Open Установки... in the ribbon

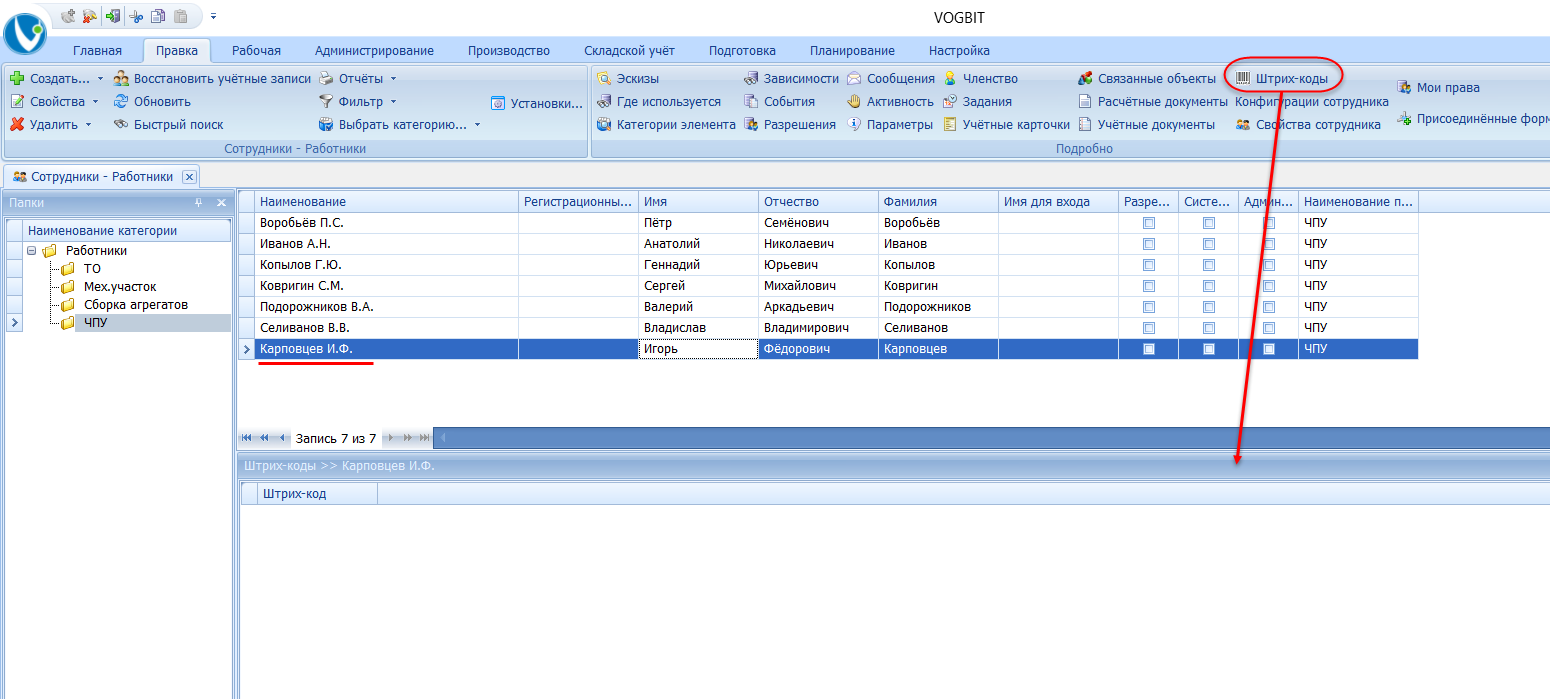point(537,102)
